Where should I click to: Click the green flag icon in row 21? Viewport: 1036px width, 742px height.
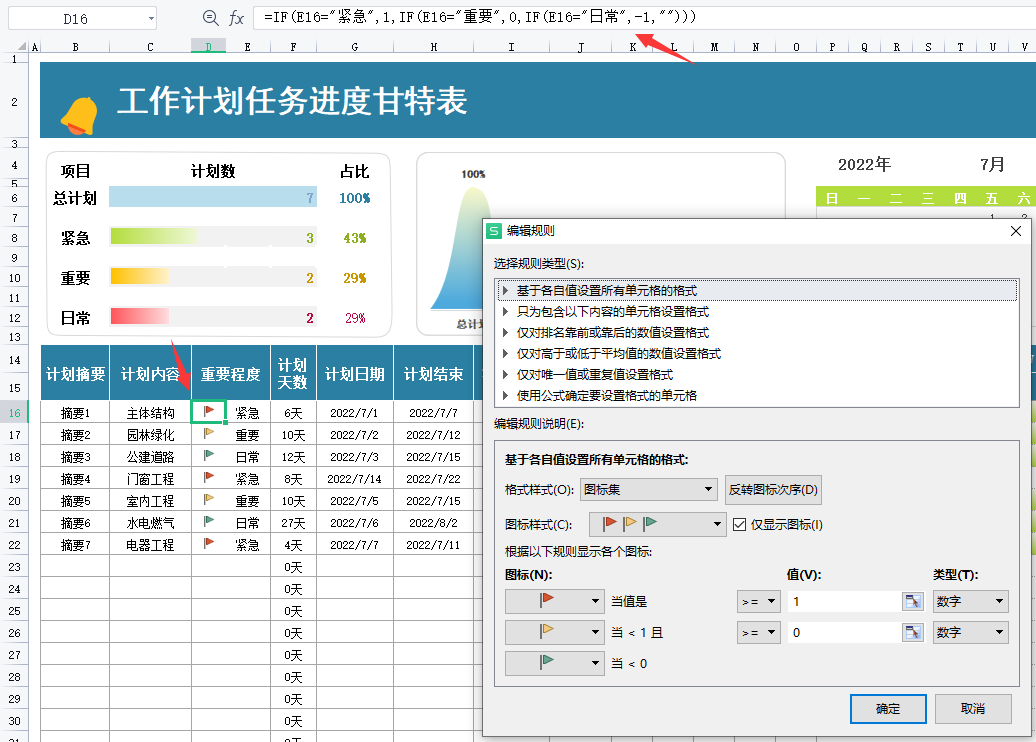(209, 521)
